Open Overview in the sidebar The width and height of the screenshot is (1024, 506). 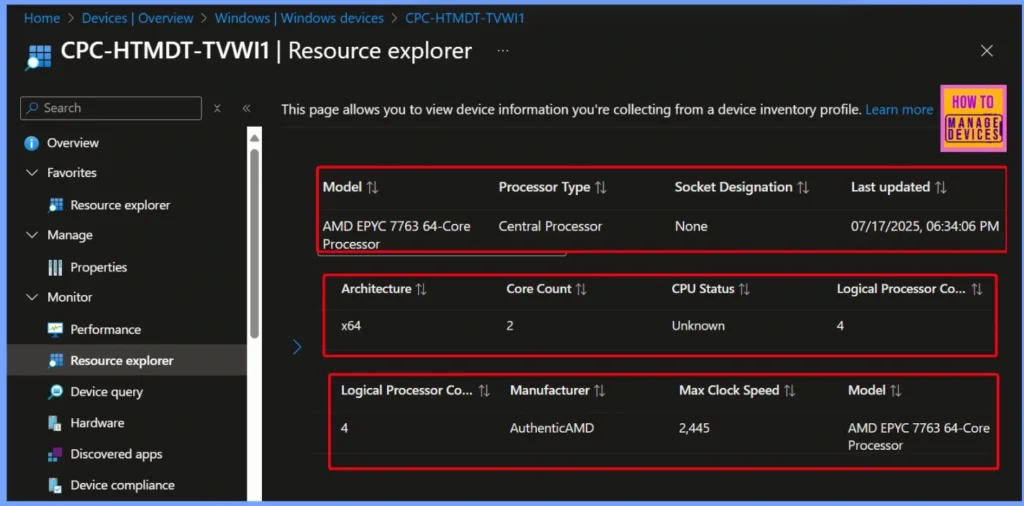pos(72,143)
